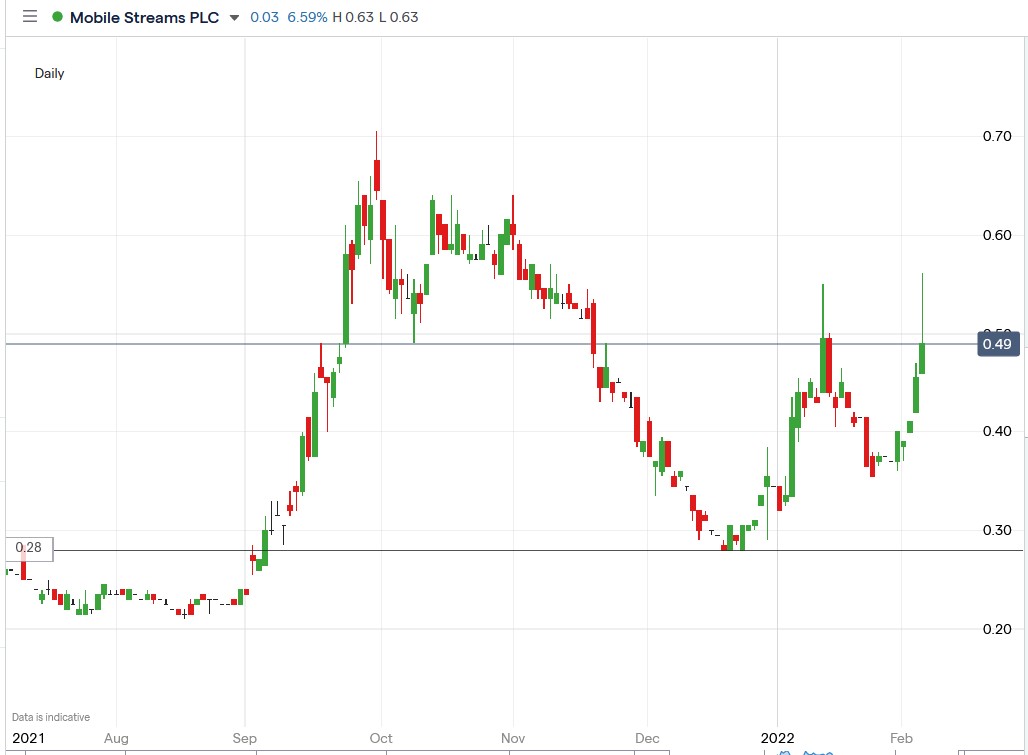The width and height of the screenshot is (1028, 755).
Task: Click the 2022 marker on the timeline
Action: coord(777,738)
